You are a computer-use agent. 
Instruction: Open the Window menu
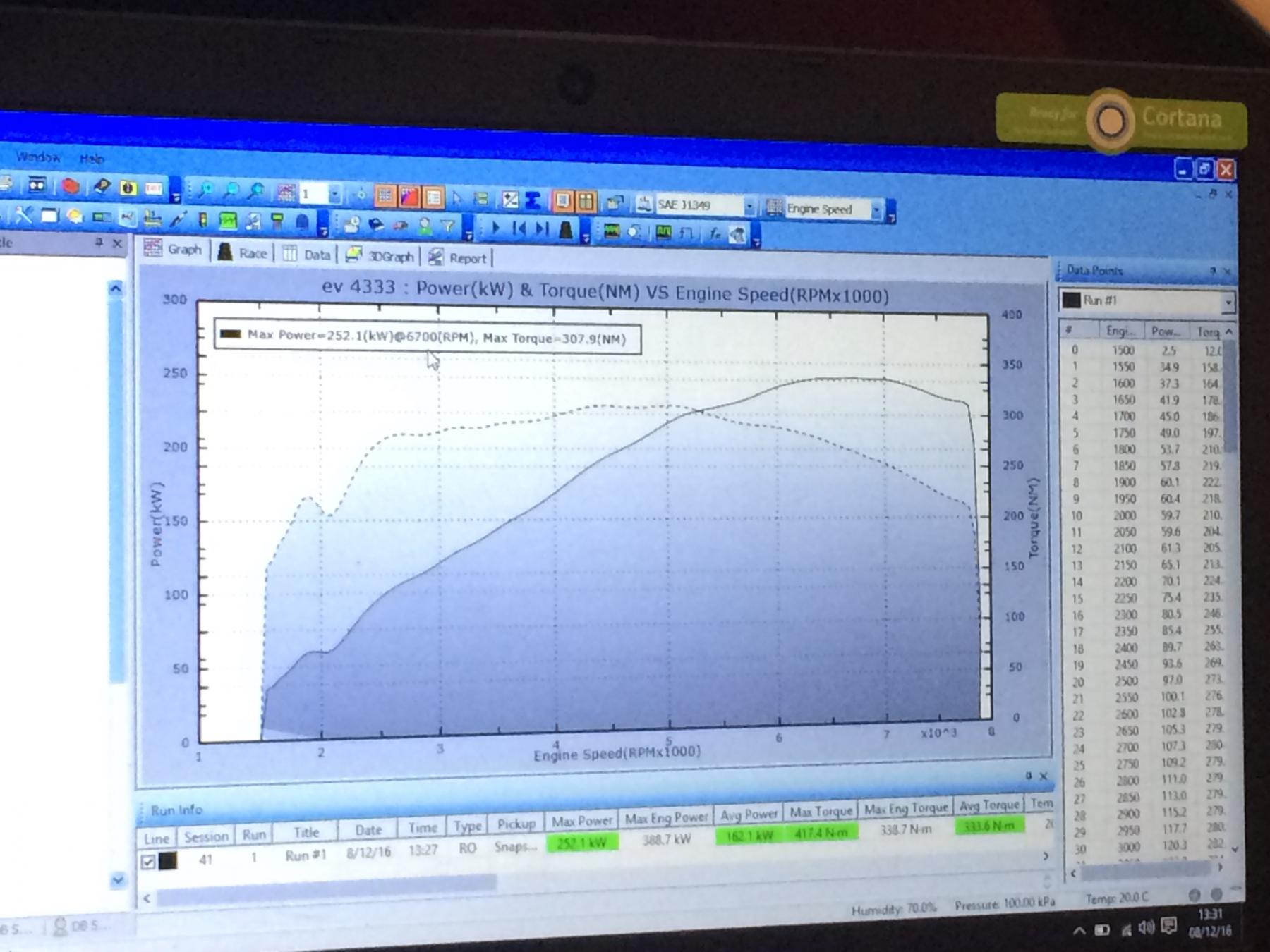tap(38, 157)
